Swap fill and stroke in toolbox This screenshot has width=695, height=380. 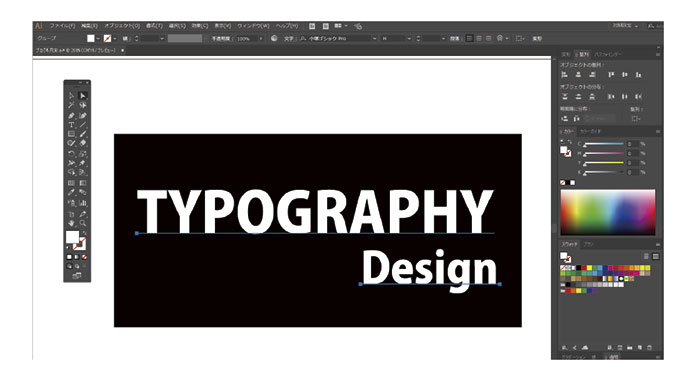pyautogui.click(x=84, y=232)
